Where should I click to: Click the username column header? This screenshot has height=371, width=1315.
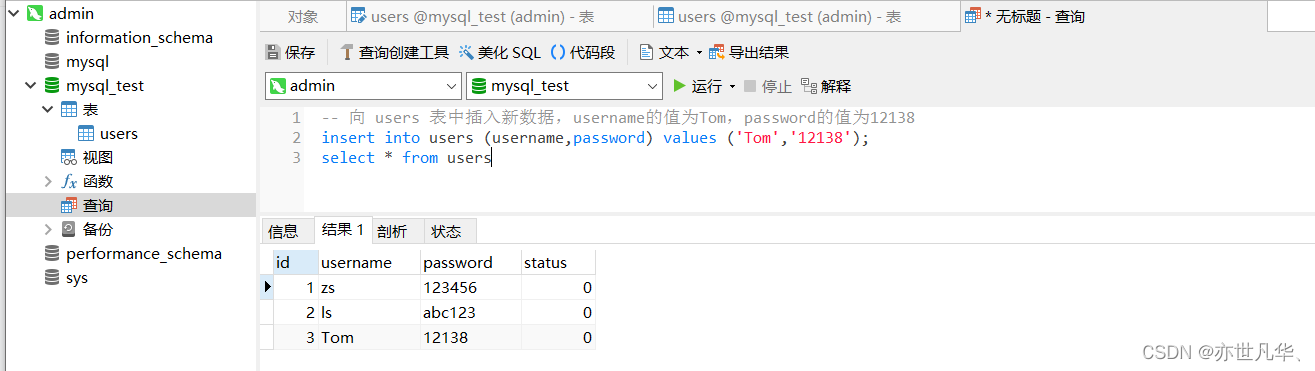[356, 262]
